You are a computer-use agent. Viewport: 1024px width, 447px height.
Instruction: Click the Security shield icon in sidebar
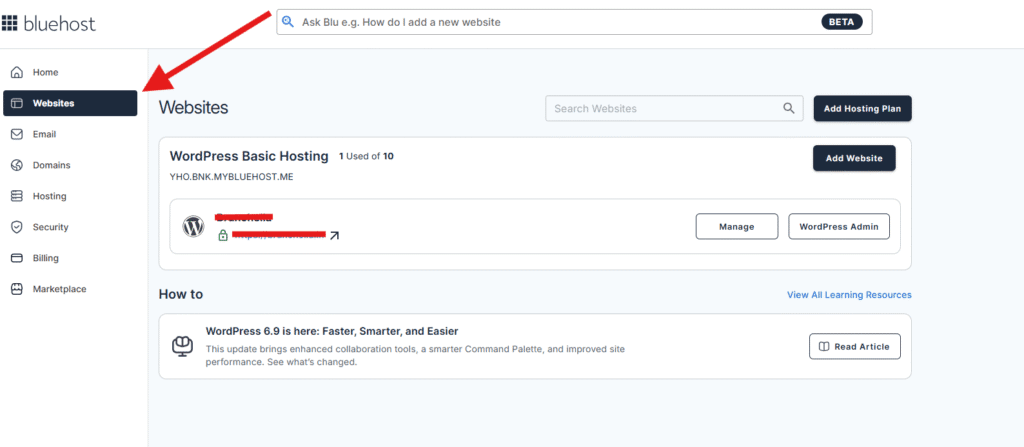click(x=17, y=227)
